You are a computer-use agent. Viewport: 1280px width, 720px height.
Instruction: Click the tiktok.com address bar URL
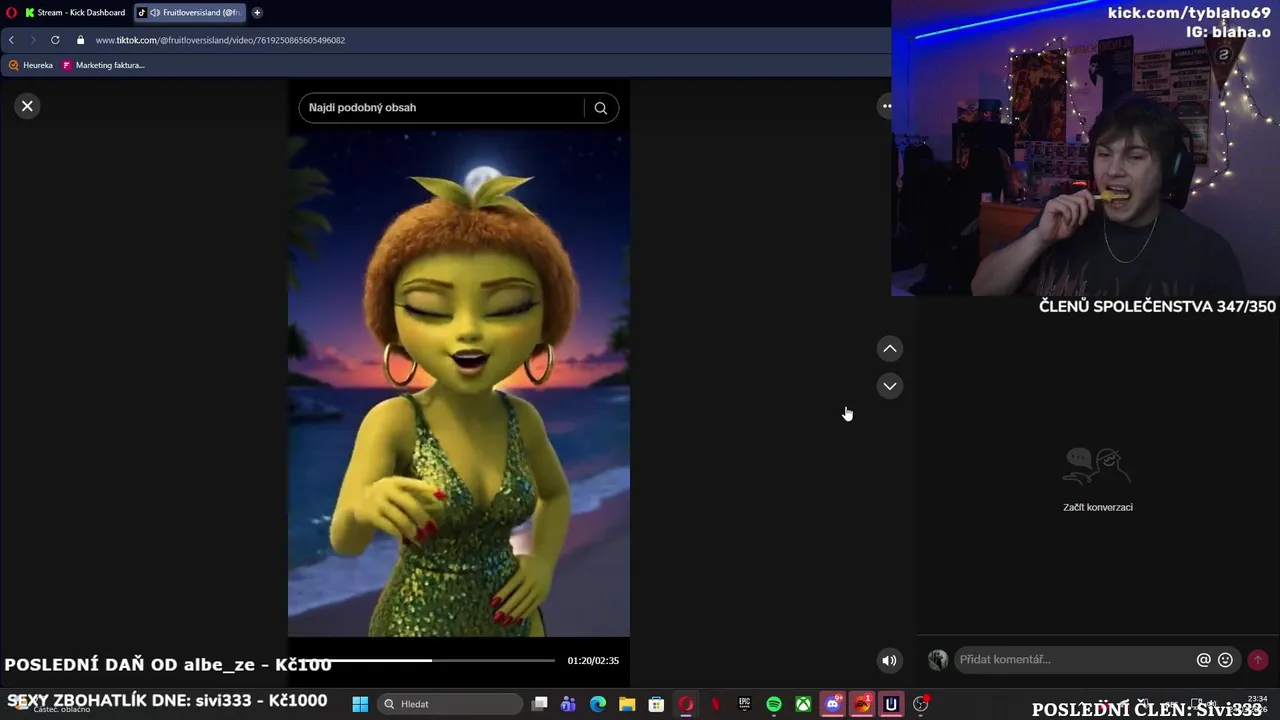click(x=220, y=40)
